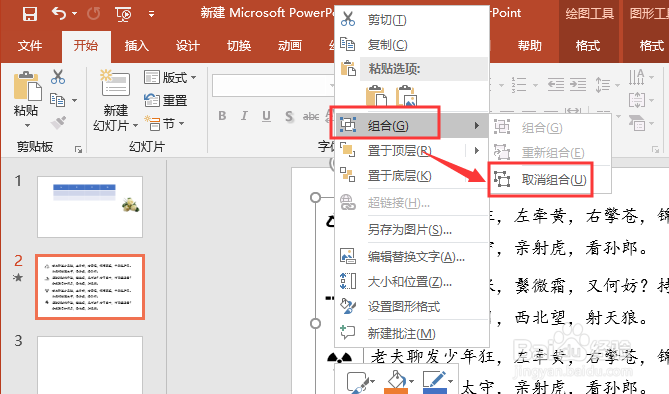Image resolution: width=669 pixels, height=394 pixels.
Task: Choose 置于底层(K) in context menu
Action: [x=411, y=175]
